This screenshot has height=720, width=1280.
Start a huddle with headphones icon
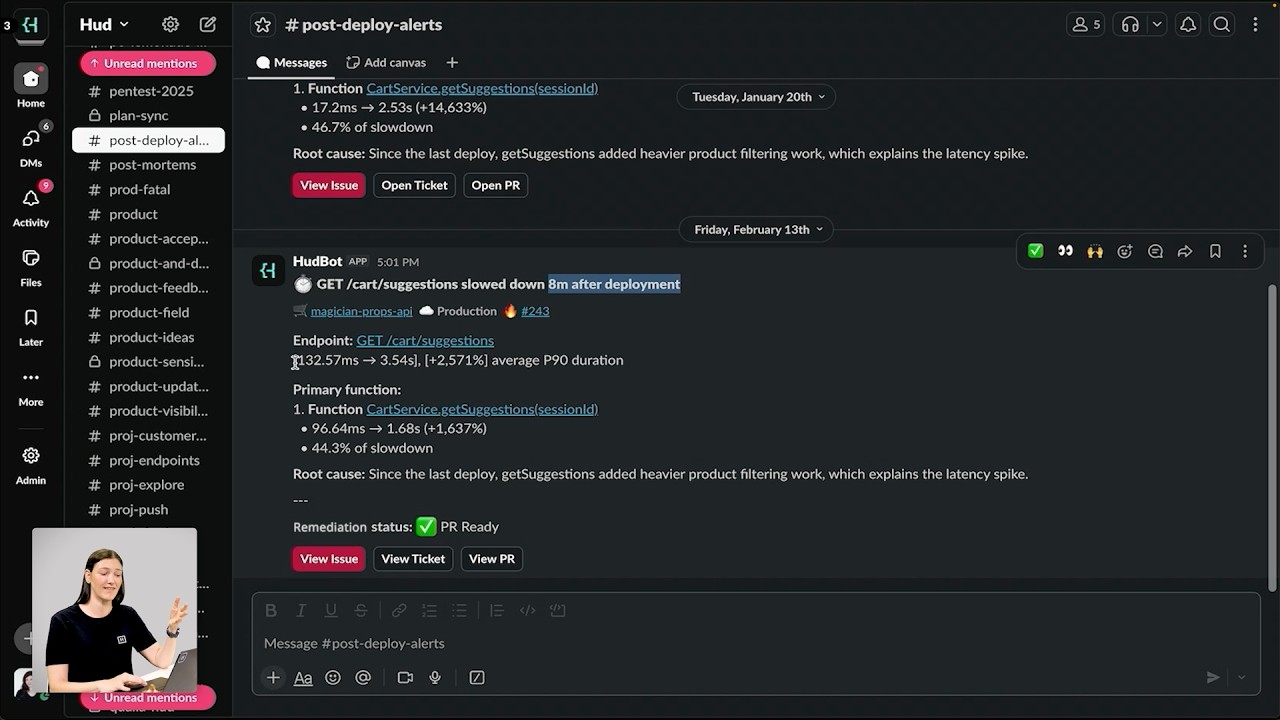[x=1131, y=25]
